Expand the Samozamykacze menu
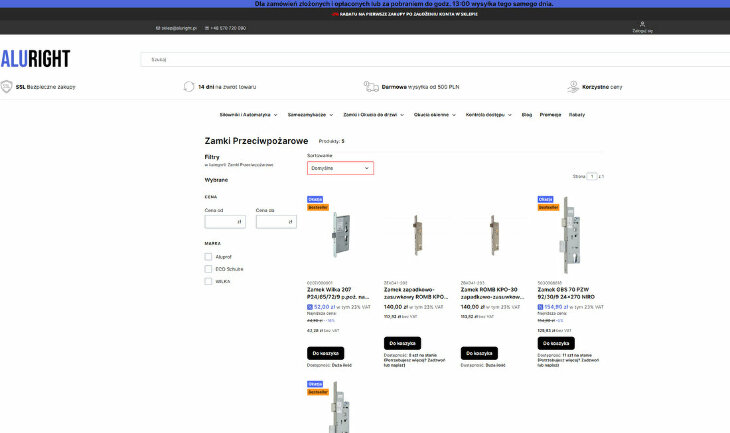This screenshot has width=730, height=433. point(310,115)
